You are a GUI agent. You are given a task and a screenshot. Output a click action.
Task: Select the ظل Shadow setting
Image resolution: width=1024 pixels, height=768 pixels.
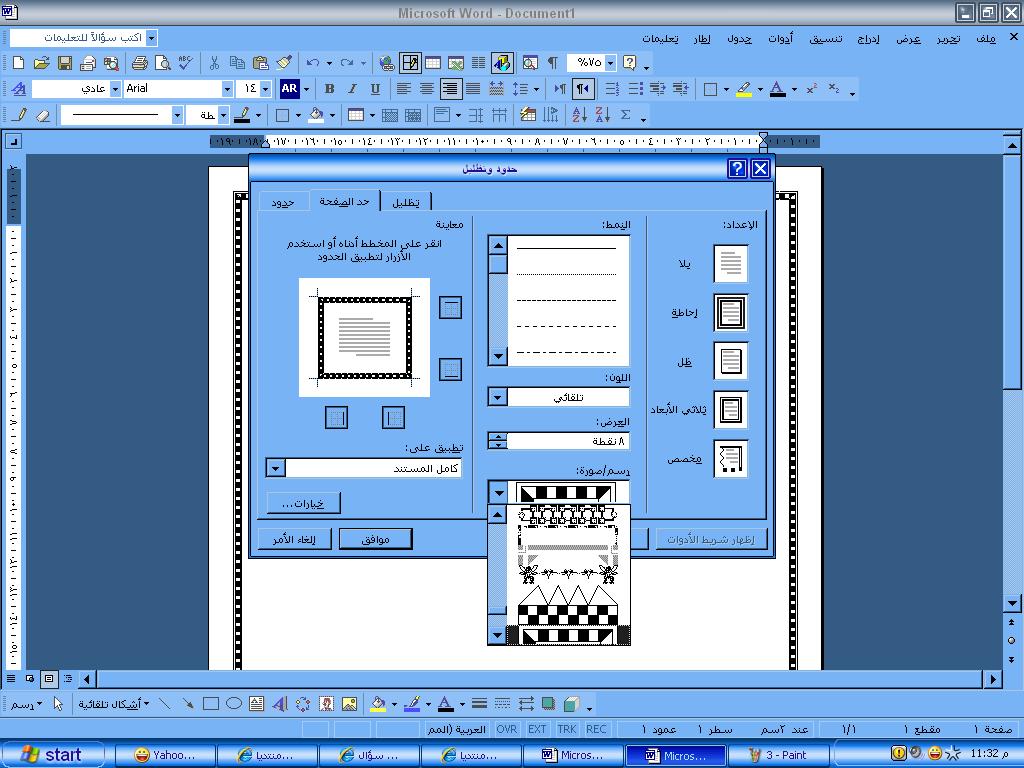pyautogui.click(x=730, y=361)
